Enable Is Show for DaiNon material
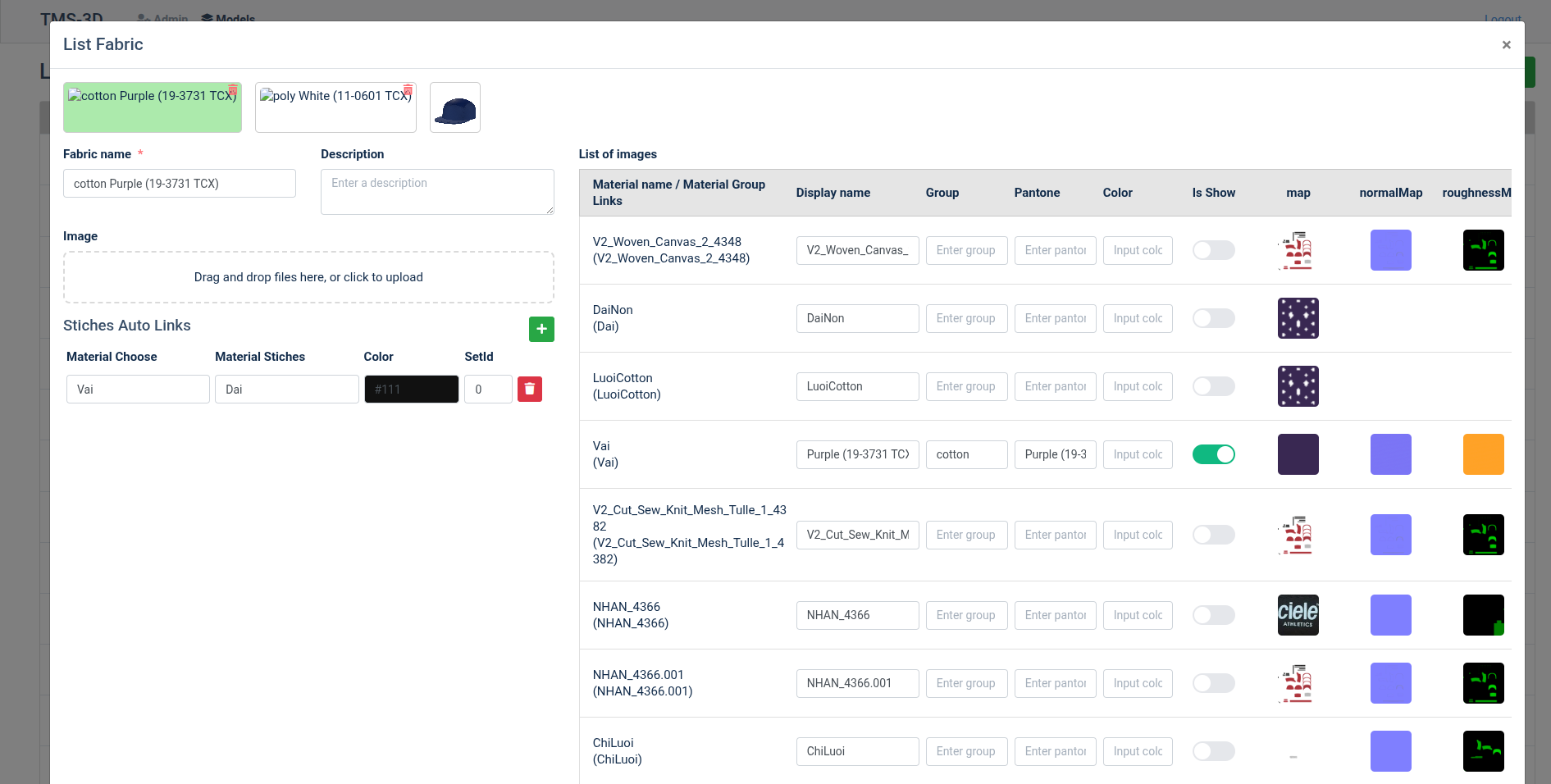Screen dimensions: 1551x784 pyautogui.click(x=1213, y=318)
